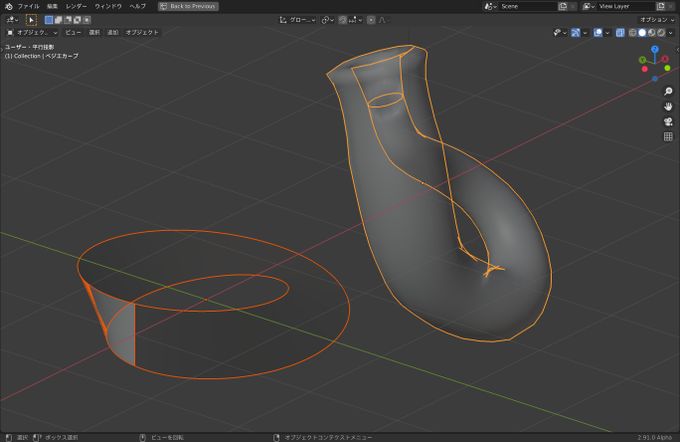Click the Back to Previous button
680x442 pixels.
(x=188, y=7)
